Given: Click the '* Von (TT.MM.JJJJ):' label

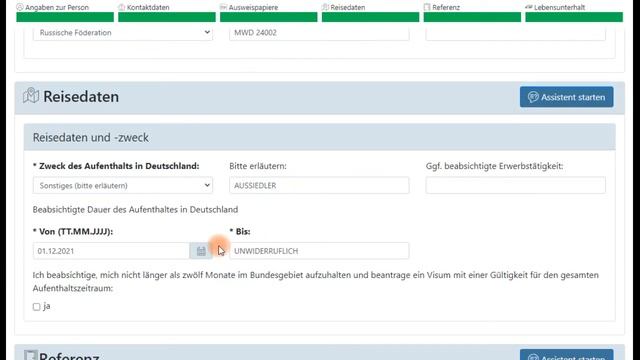Looking at the screenshot, I should point(73,231).
